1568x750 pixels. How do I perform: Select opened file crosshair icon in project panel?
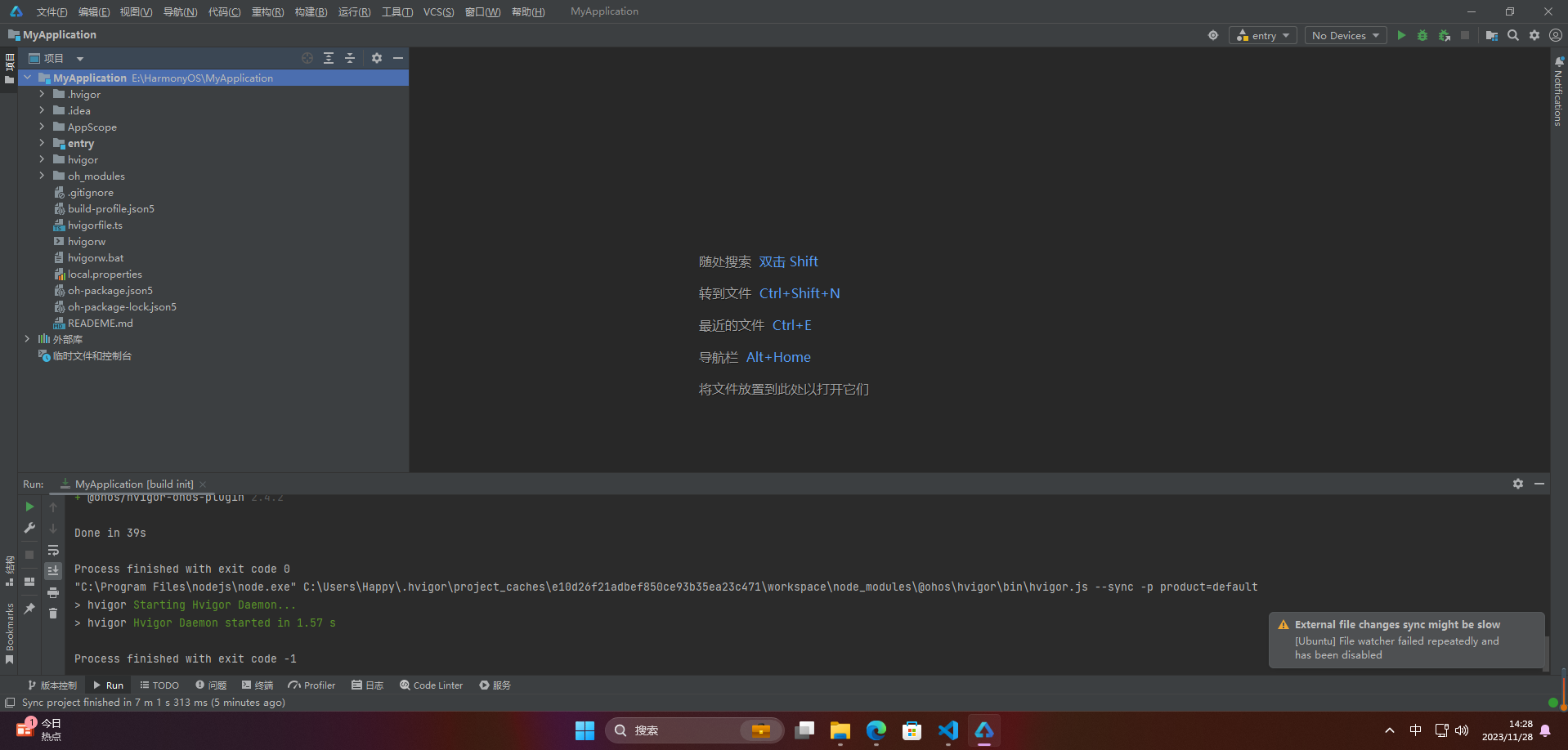coord(307,58)
